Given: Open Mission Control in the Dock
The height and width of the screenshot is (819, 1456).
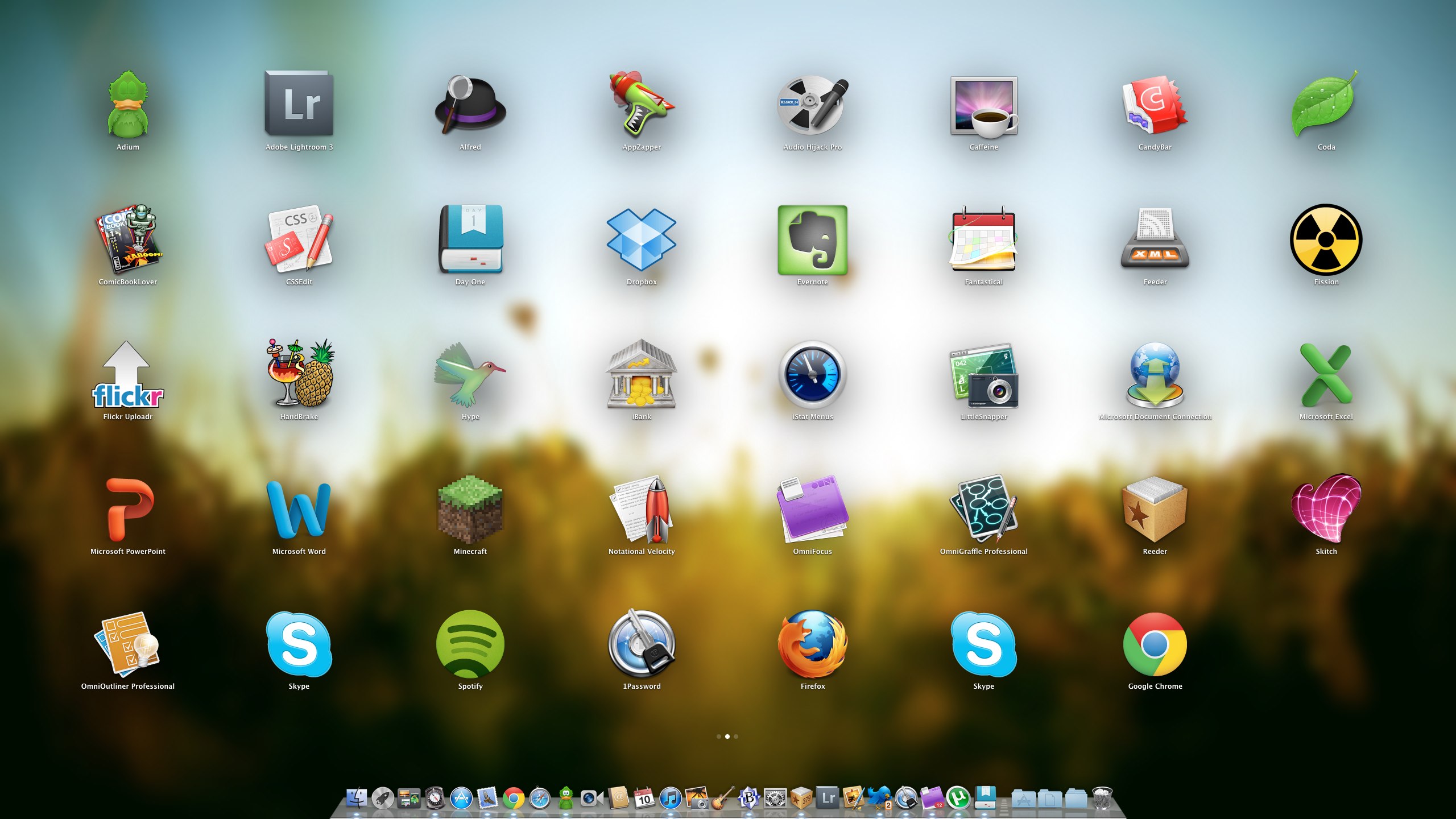Looking at the screenshot, I should pyautogui.click(x=409, y=798).
